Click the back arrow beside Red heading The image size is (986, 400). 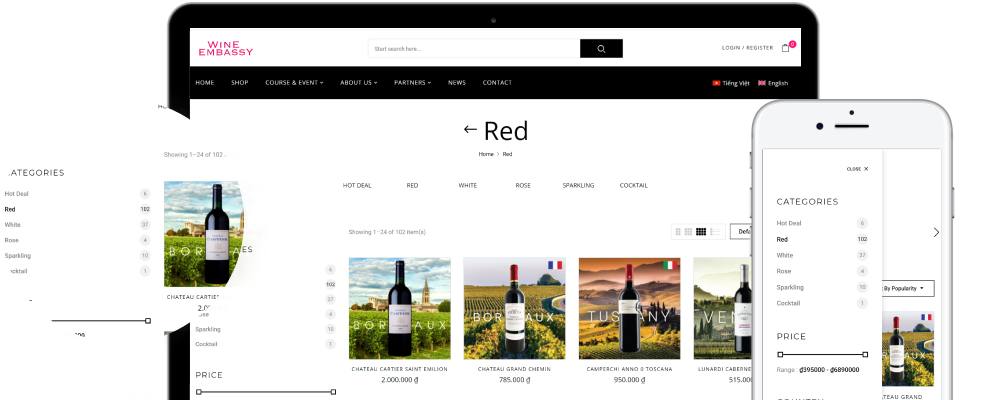point(470,130)
